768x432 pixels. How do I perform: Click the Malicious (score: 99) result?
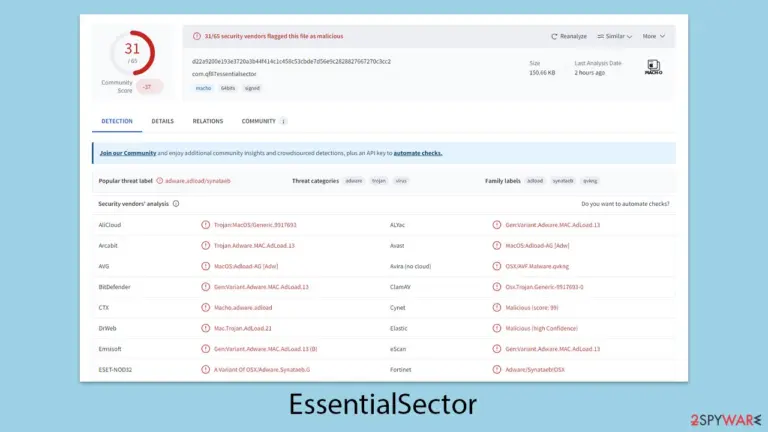point(532,308)
